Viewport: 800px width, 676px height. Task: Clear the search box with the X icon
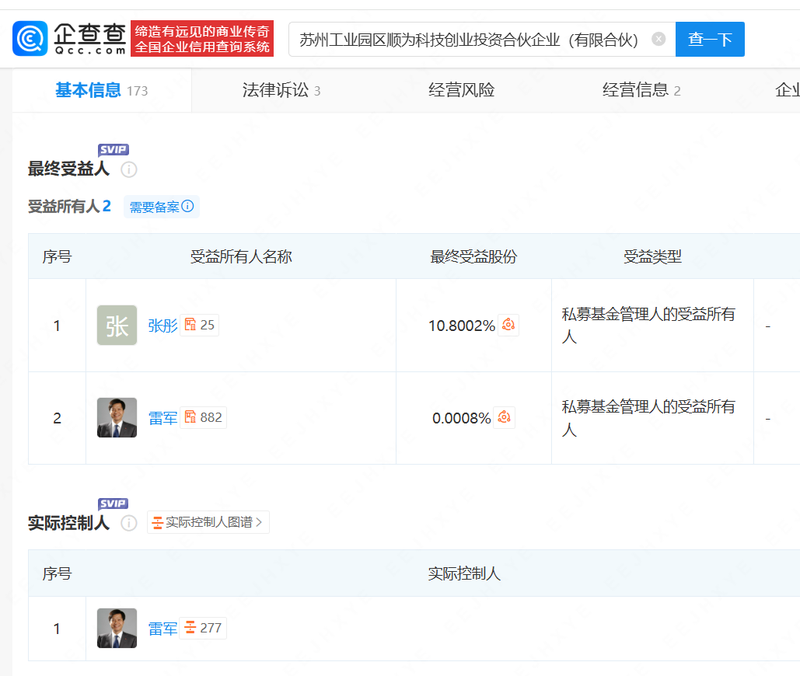(x=658, y=39)
